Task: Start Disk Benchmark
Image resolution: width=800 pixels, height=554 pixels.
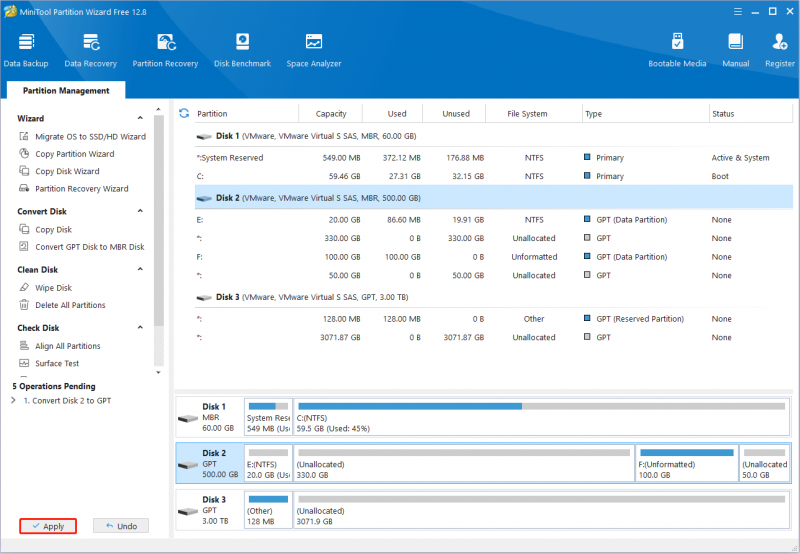Action: (x=242, y=49)
